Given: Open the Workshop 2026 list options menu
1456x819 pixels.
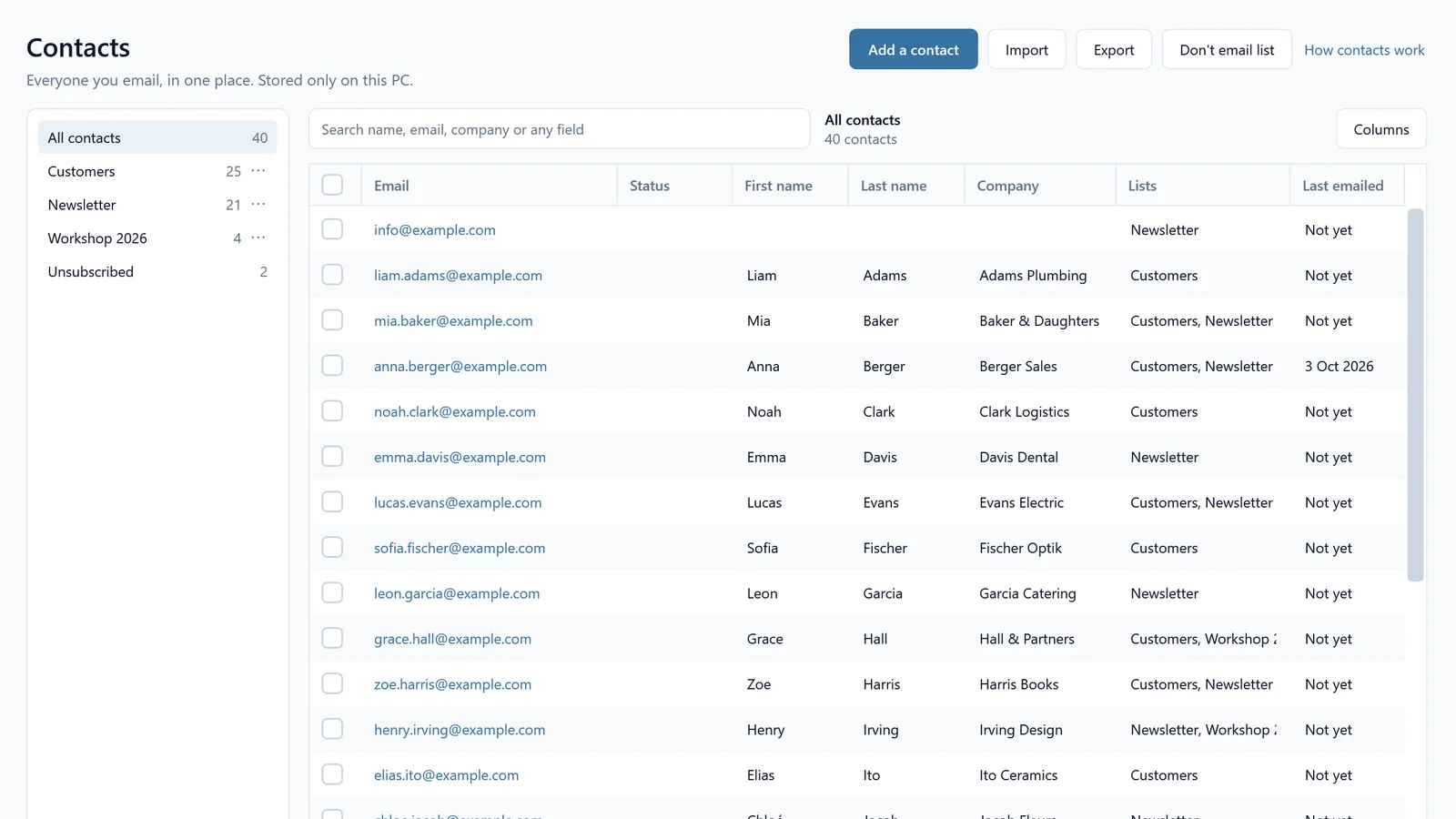Looking at the screenshot, I should (258, 238).
